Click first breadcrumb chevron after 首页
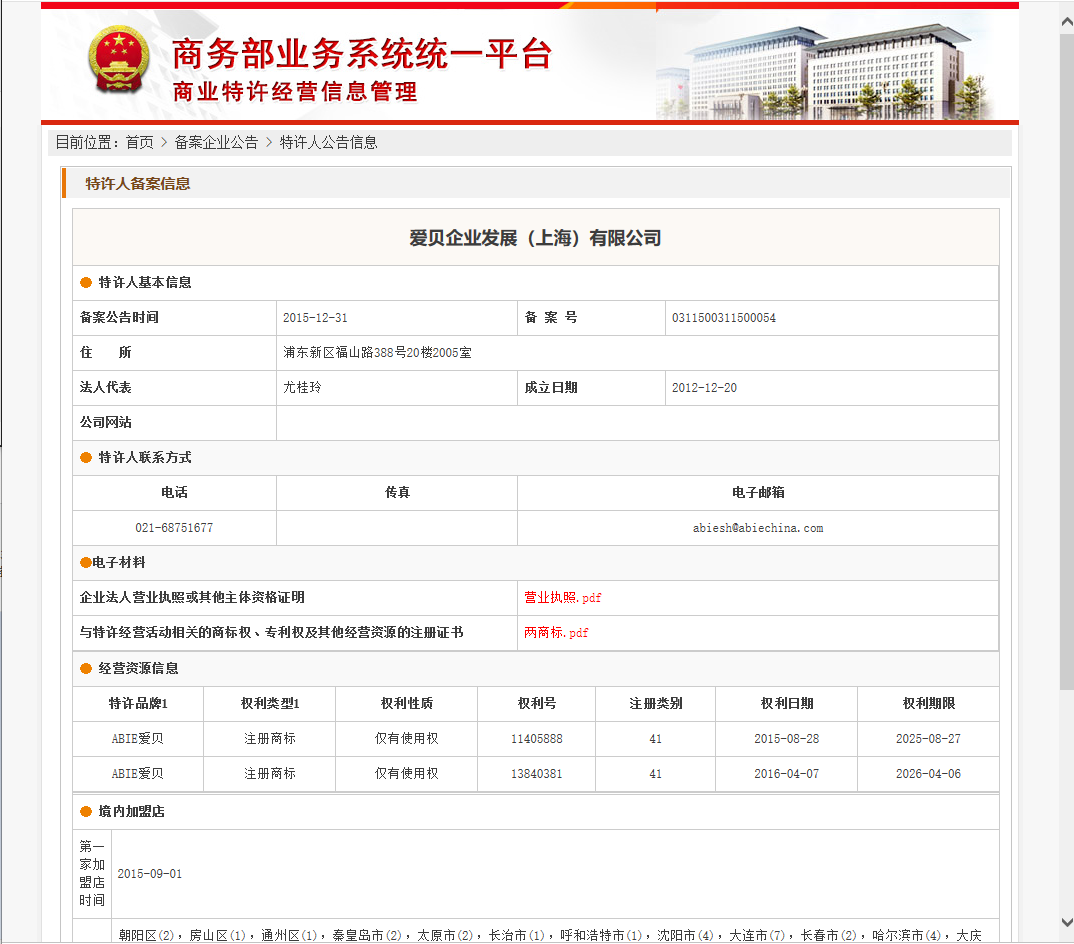 pos(164,142)
